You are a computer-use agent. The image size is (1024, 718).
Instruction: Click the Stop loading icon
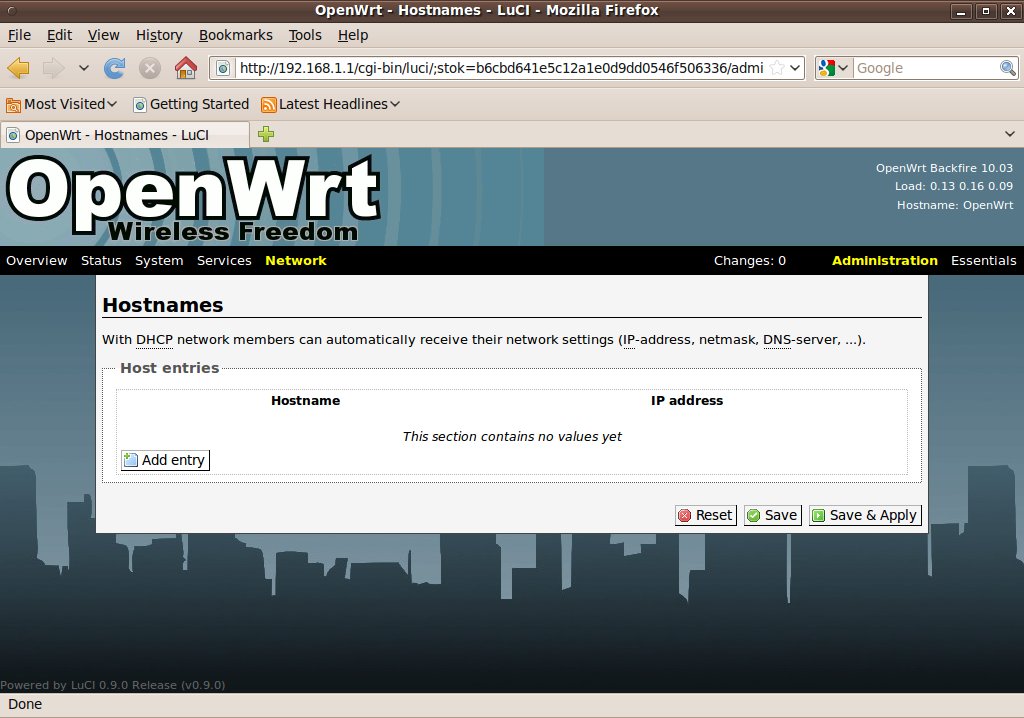150,68
